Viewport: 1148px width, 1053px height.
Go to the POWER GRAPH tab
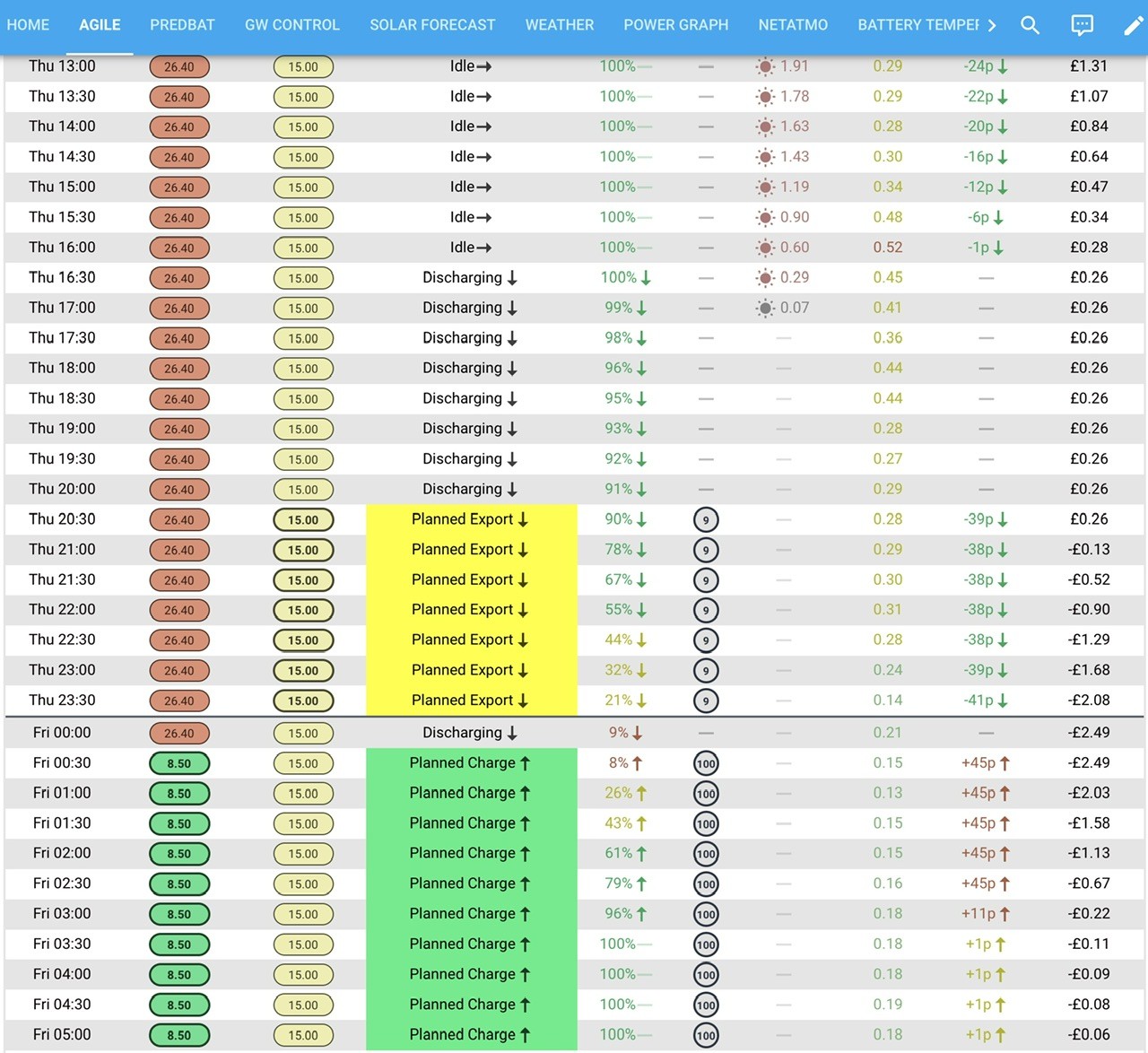(x=676, y=25)
